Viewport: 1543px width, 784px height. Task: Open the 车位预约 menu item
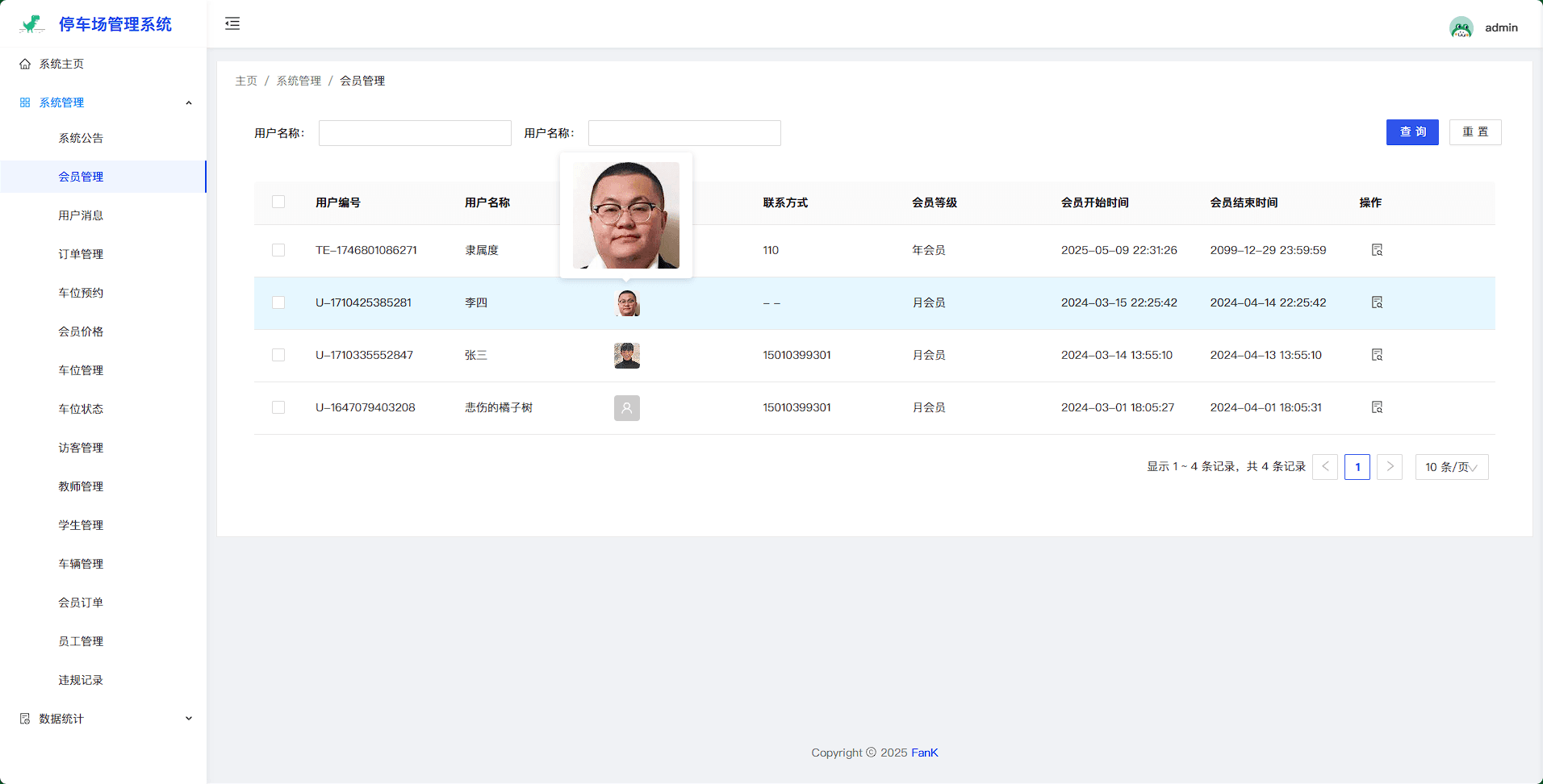tap(81, 293)
